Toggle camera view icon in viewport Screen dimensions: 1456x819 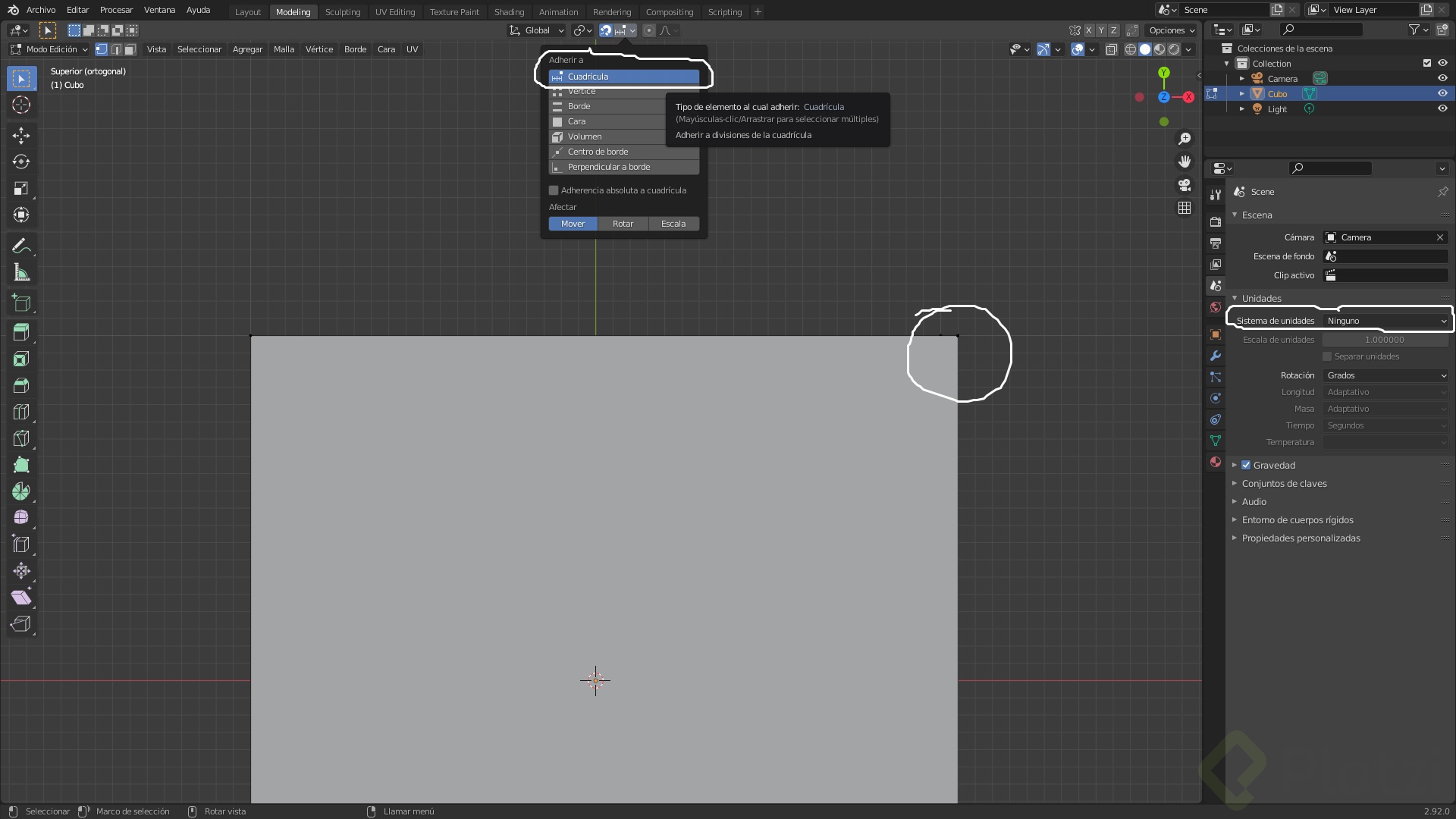pyautogui.click(x=1185, y=185)
